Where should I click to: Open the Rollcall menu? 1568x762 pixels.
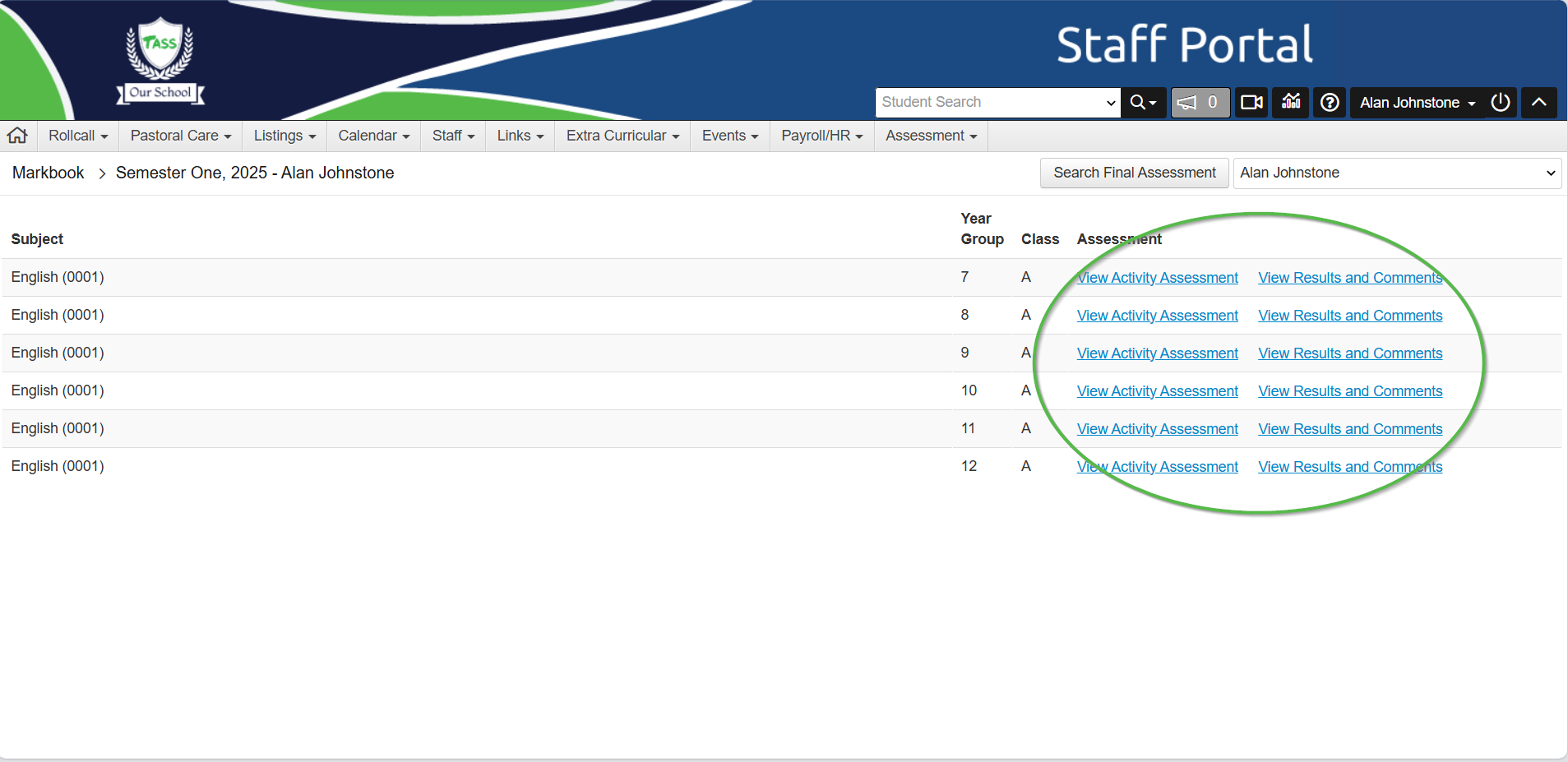tap(78, 136)
